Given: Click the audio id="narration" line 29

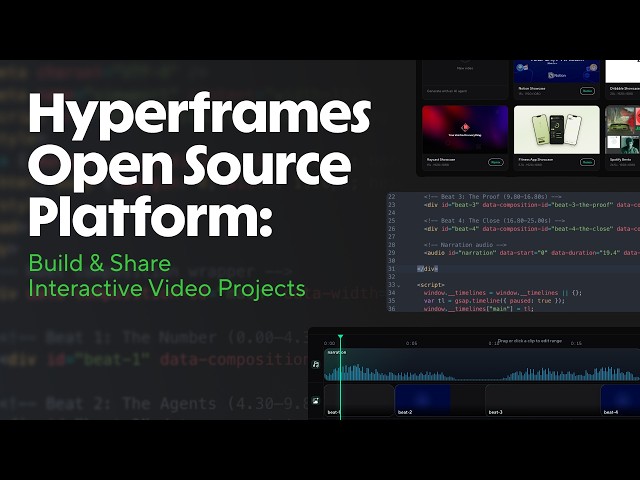Looking at the screenshot, I should click(x=532, y=253).
